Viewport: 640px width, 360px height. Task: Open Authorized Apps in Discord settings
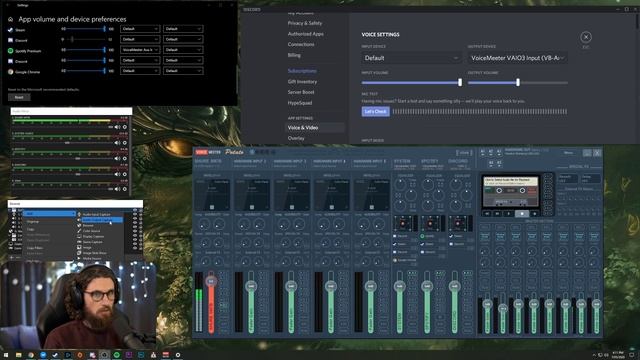[305, 34]
